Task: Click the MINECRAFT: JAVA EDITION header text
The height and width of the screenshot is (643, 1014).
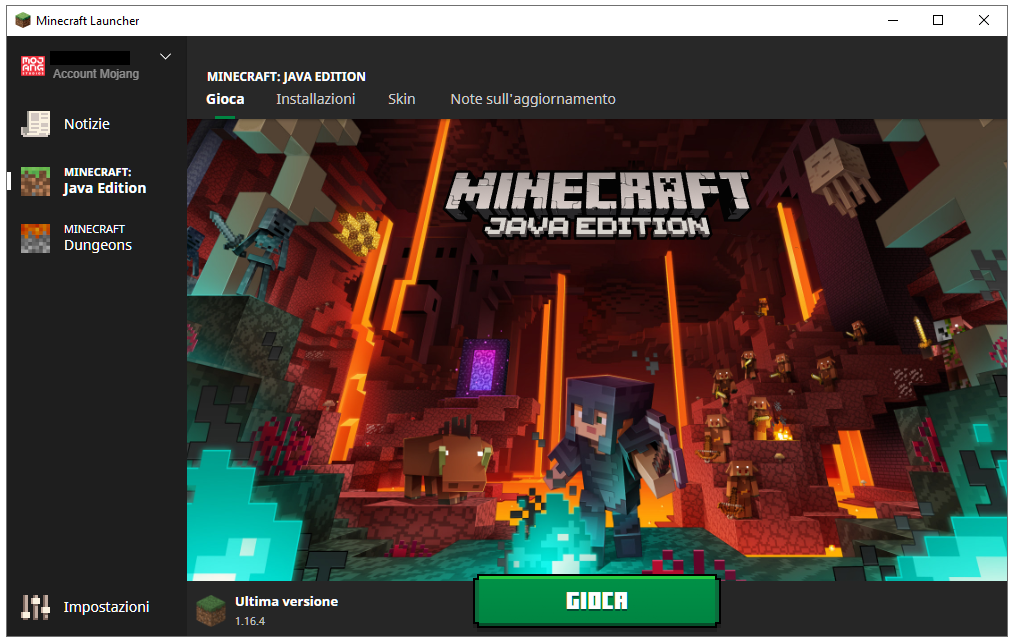Action: pos(286,76)
